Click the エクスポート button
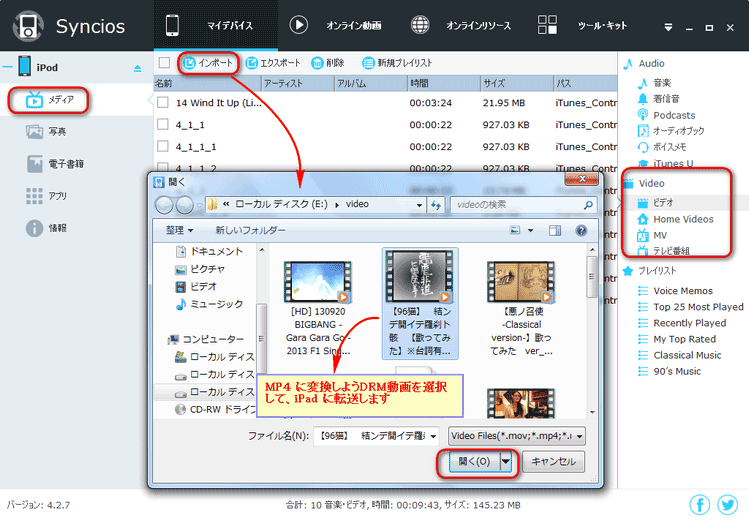Image resolution: width=749 pixels, height=521 pixels. [x=273, y=63]
